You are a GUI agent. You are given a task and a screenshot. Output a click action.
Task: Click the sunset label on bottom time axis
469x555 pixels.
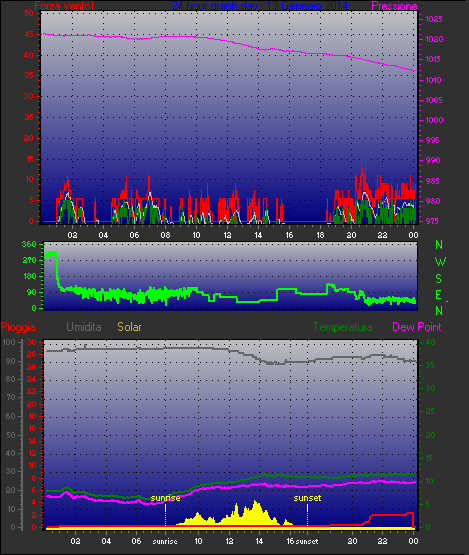coord(307,542)
